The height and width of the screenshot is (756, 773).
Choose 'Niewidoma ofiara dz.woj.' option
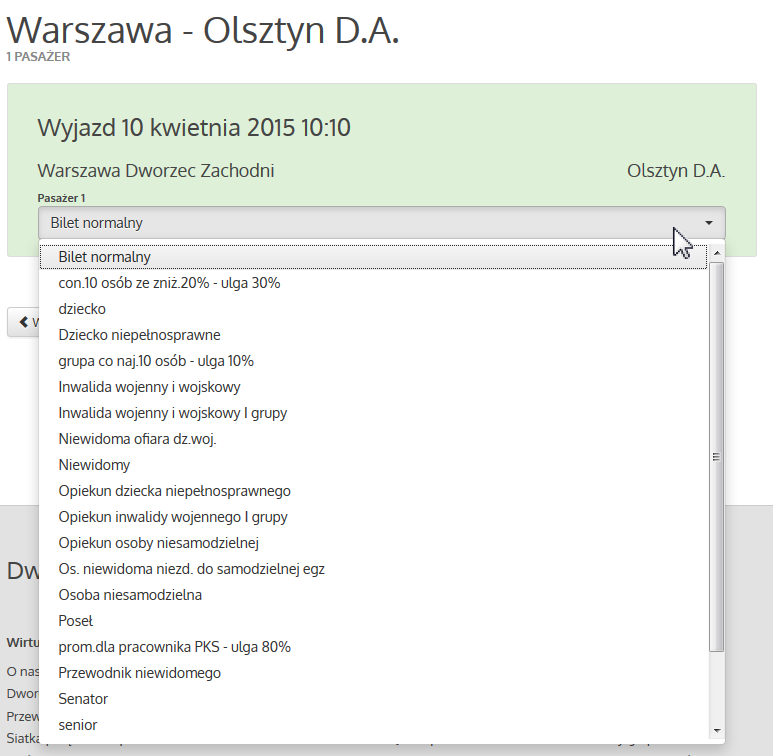point(373,439)
